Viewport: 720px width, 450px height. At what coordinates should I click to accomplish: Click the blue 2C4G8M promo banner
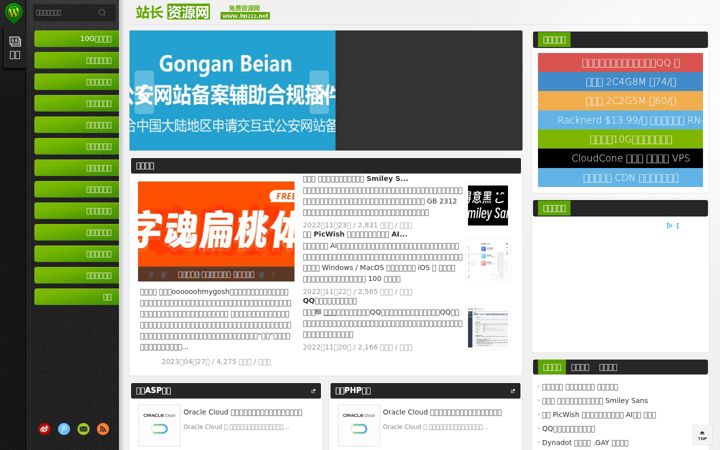[x=620, y=82]
